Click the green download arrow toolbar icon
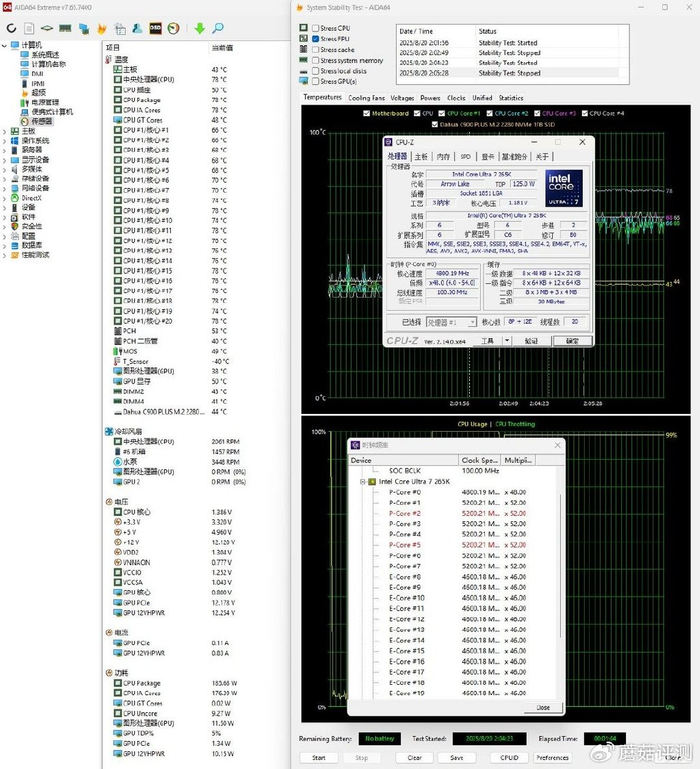The width and height of the screenshot is (700, 769). 200,28
